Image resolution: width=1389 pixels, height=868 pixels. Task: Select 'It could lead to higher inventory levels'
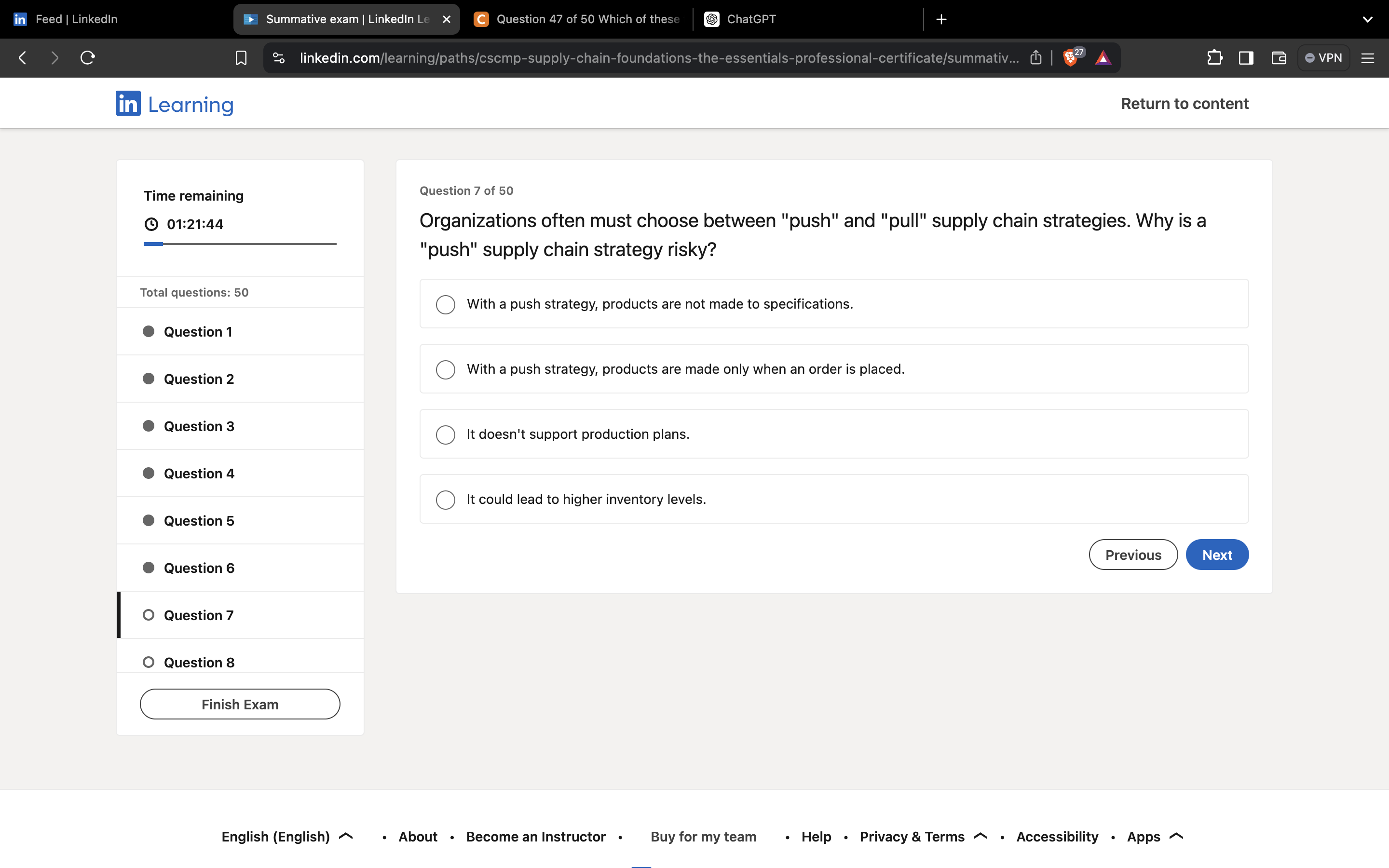(446, 500)
